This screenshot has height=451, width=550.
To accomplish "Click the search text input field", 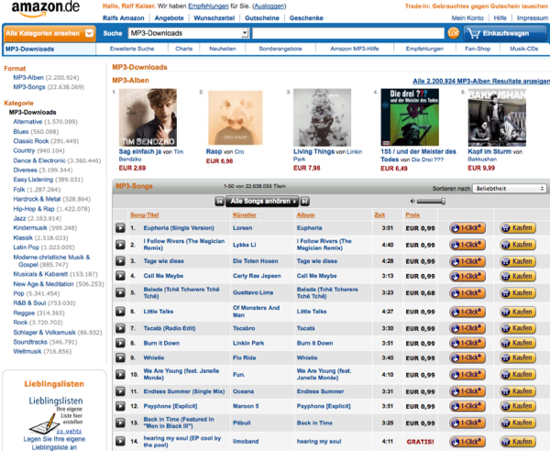I will (x=348, y=33).
